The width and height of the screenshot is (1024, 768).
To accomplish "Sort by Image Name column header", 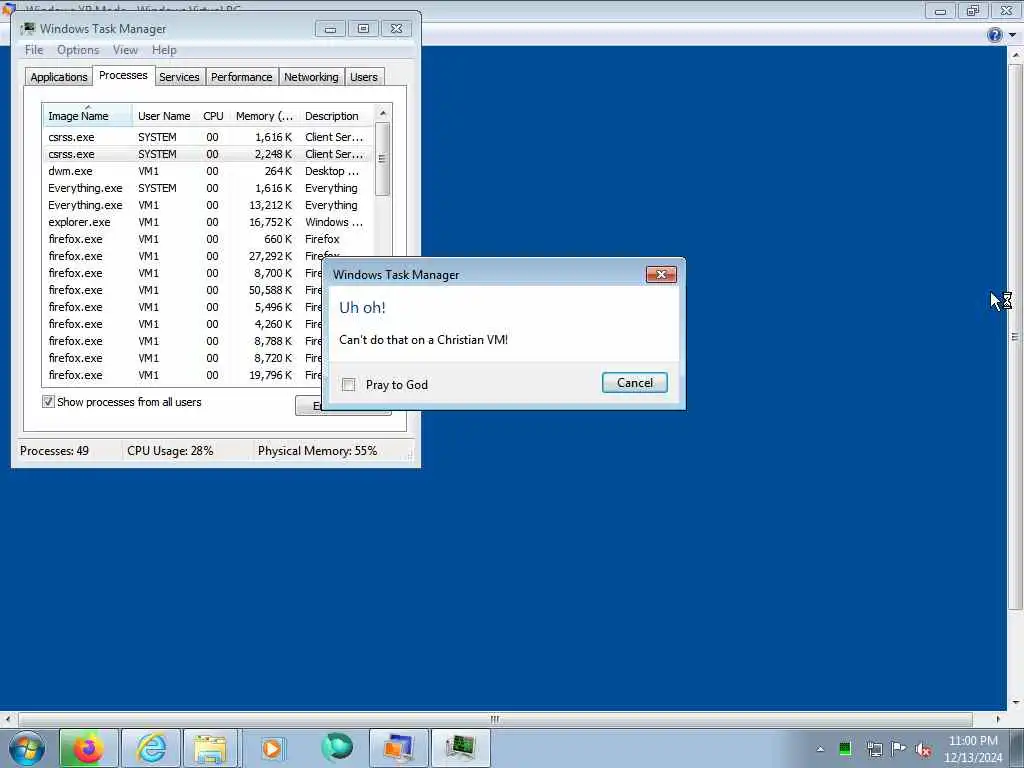I will [x=88, y=116].
